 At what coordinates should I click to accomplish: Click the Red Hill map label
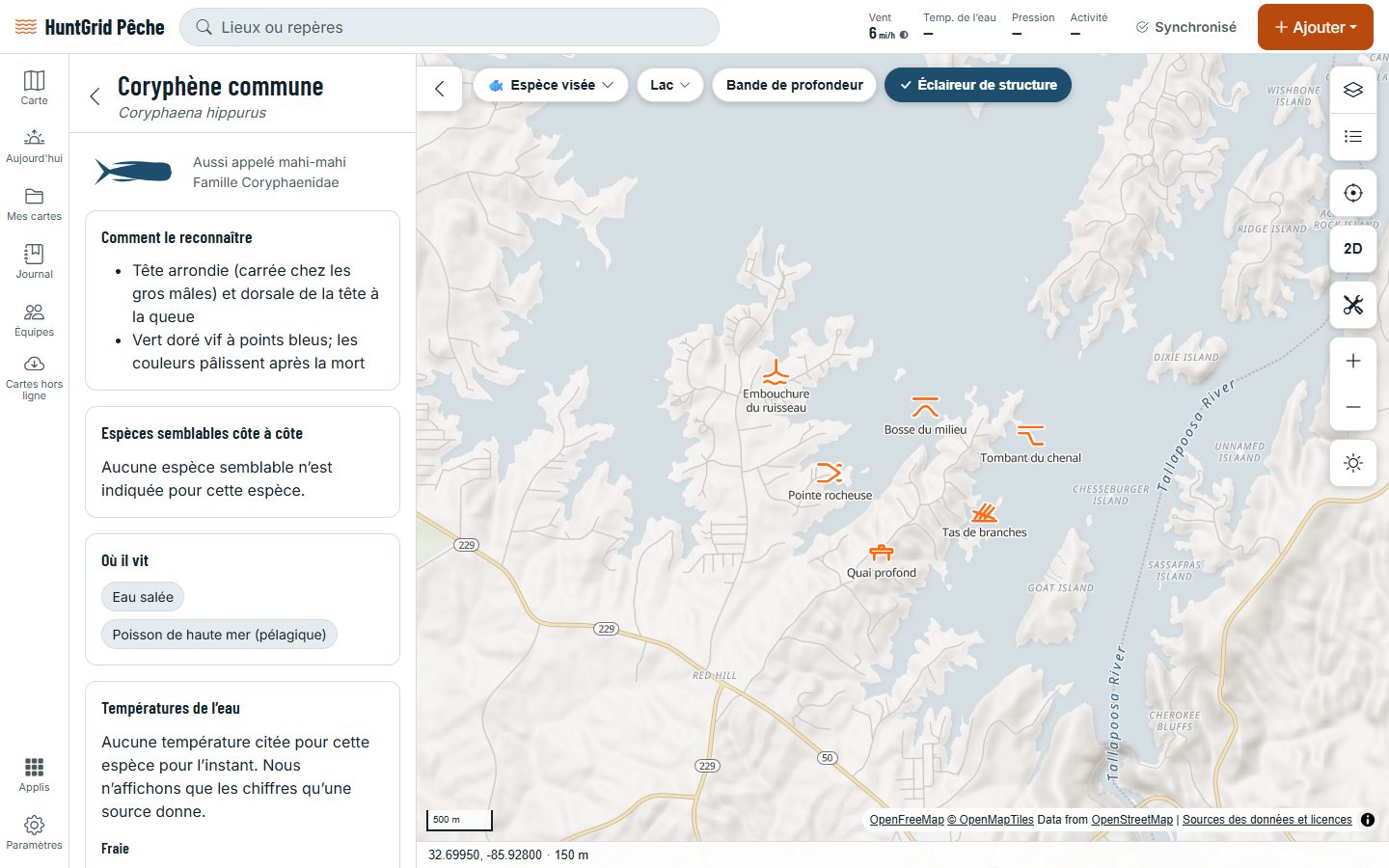coord(714,676)
